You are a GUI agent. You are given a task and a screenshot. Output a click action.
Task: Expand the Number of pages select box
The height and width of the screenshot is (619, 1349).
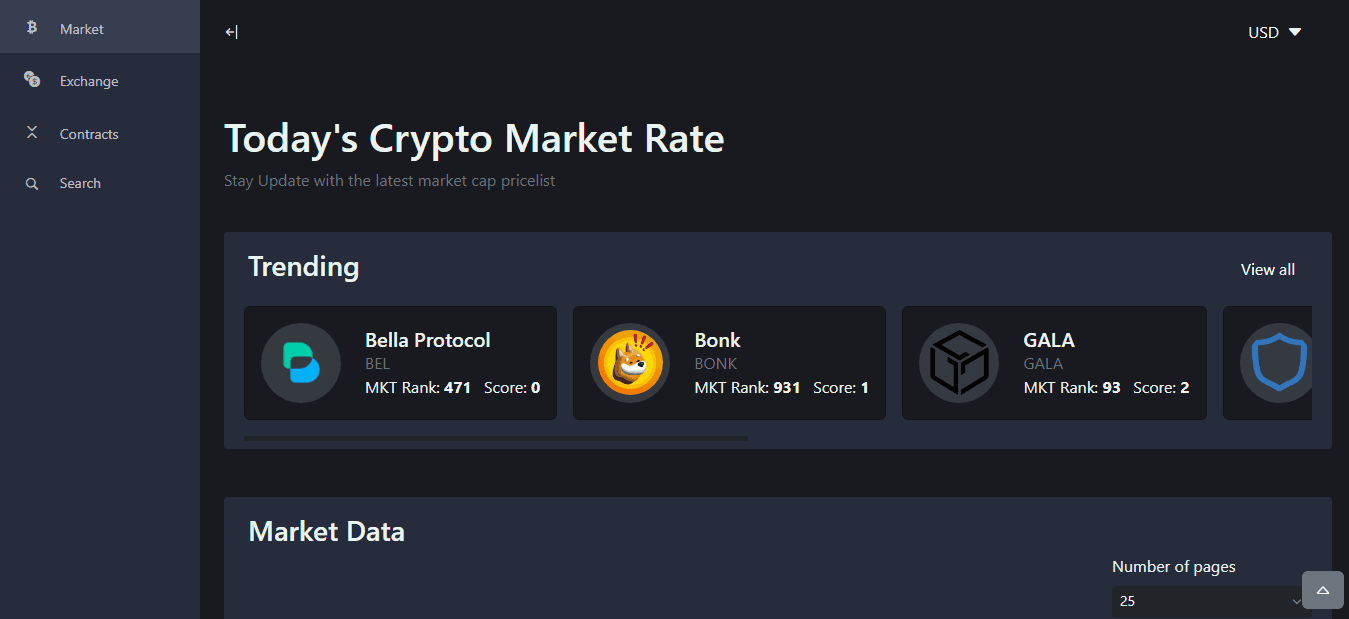click(x=1211, y=601)
